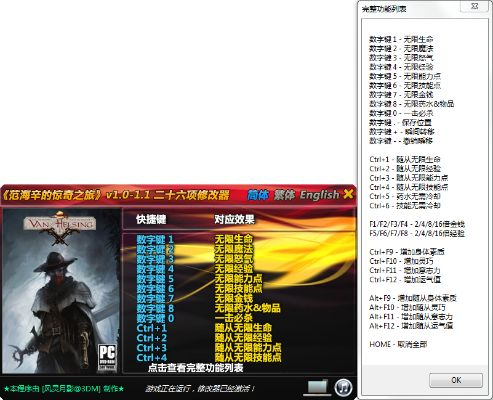Screen dimensions: 493x400
Task: Click HOME - 取消全部 in the dialog
Action: 398,344
